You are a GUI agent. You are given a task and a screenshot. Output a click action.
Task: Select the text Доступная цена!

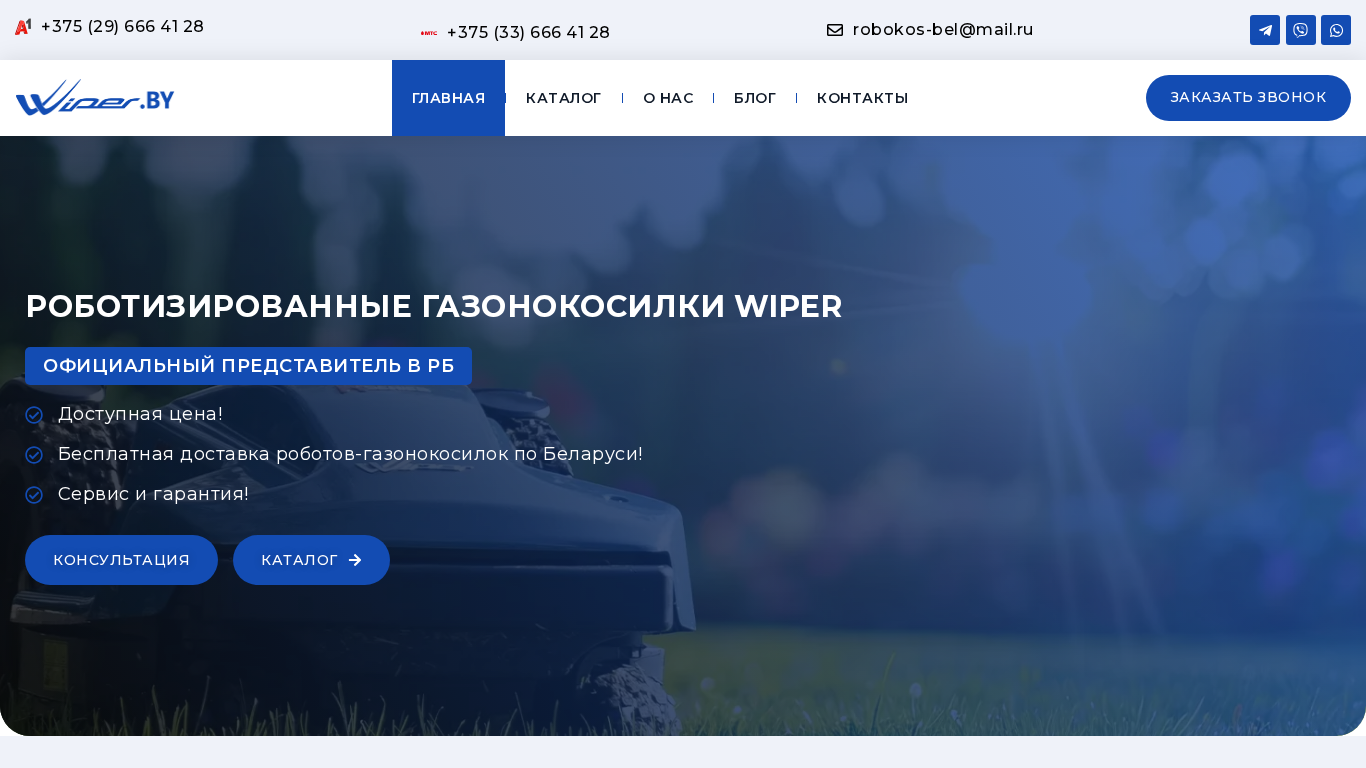point(141,414)
